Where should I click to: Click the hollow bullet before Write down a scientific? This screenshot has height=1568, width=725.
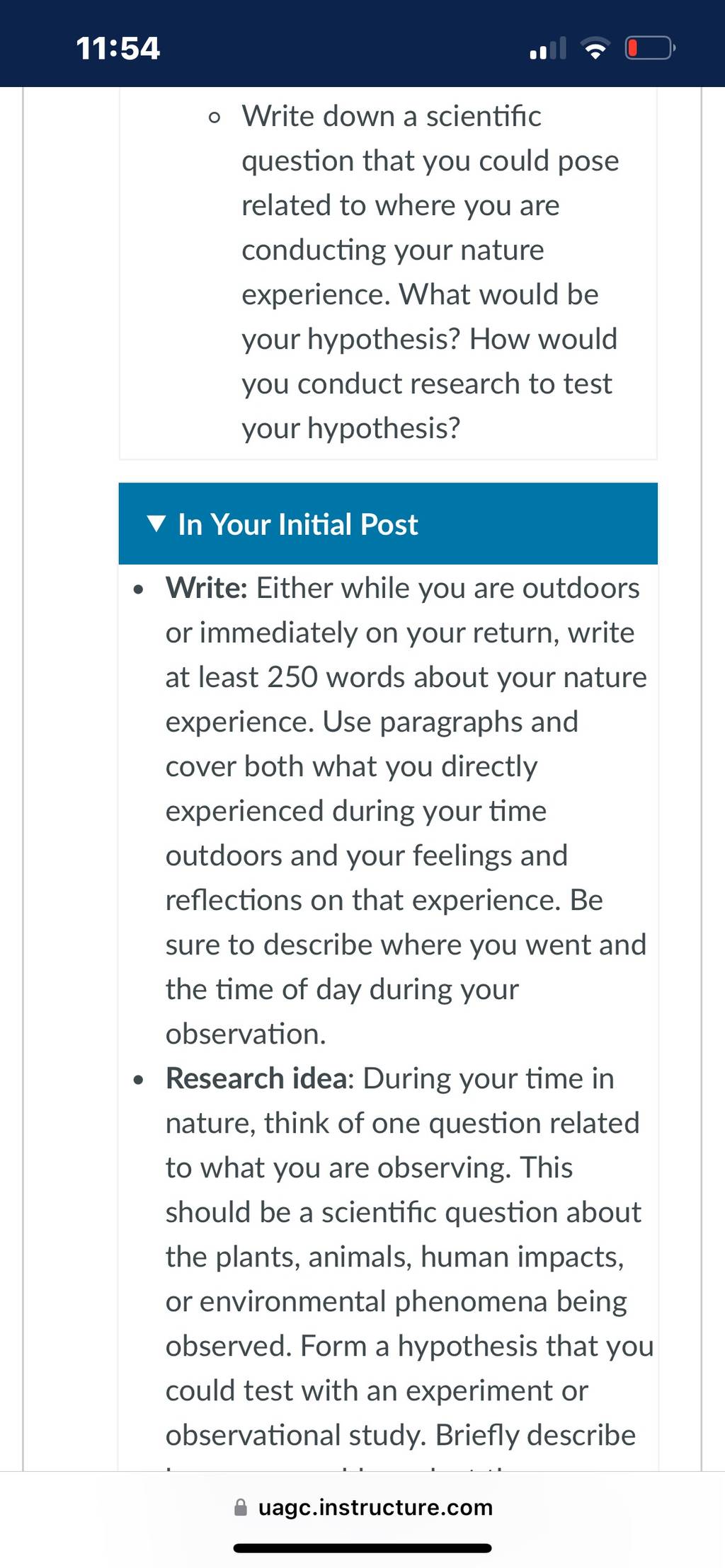[x=215, y=117]
